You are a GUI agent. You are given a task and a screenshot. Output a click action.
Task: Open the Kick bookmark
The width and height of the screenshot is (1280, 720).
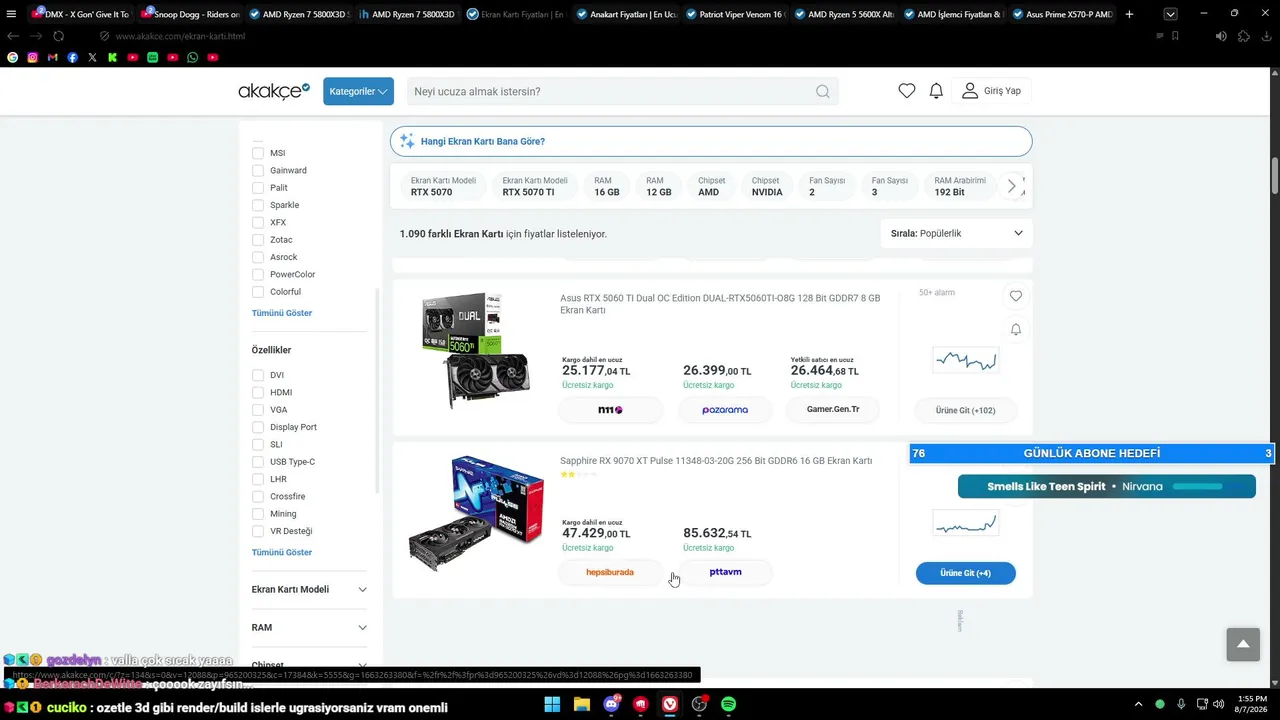coord(112,58)
